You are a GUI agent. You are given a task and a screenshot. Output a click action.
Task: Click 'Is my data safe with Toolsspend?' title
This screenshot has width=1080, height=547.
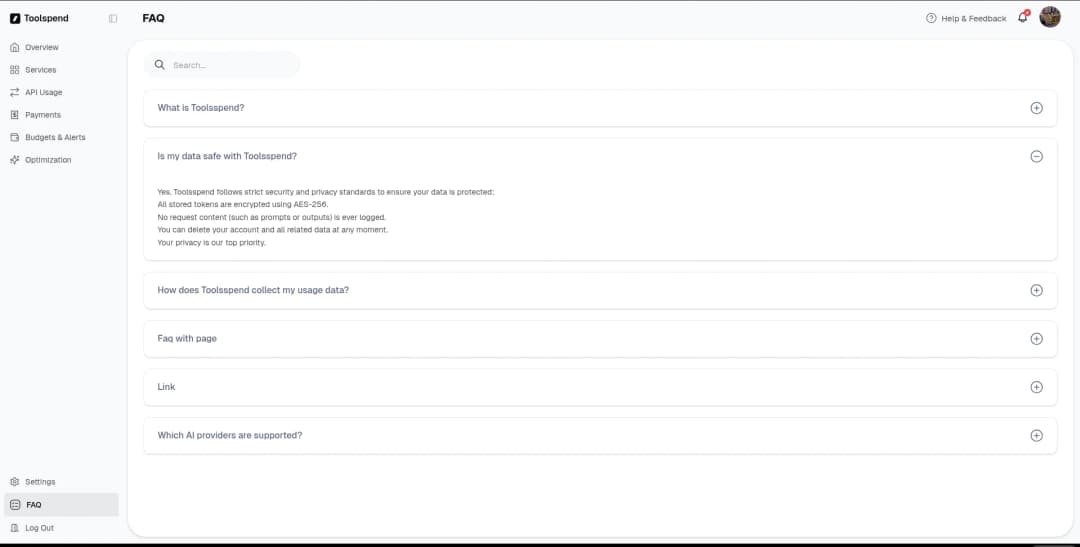pyautogui.click(x=227, y=156)
